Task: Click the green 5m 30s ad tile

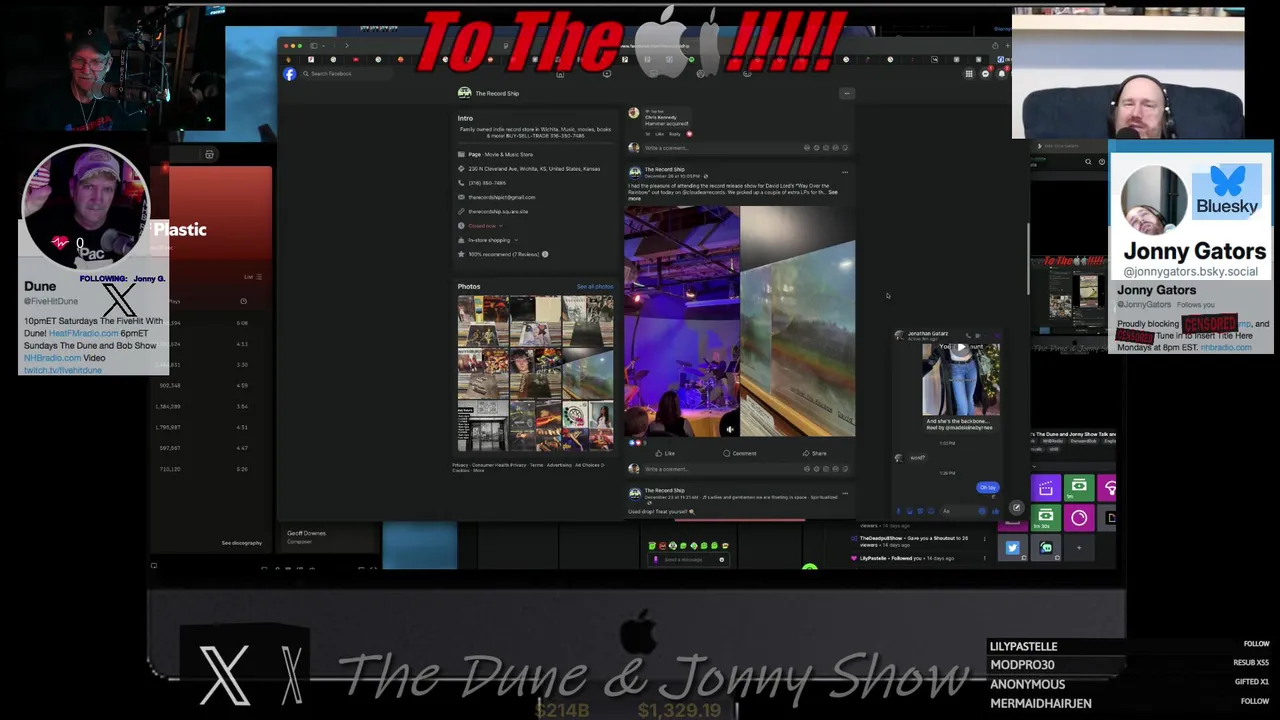Action: [x=1045, y=518]
